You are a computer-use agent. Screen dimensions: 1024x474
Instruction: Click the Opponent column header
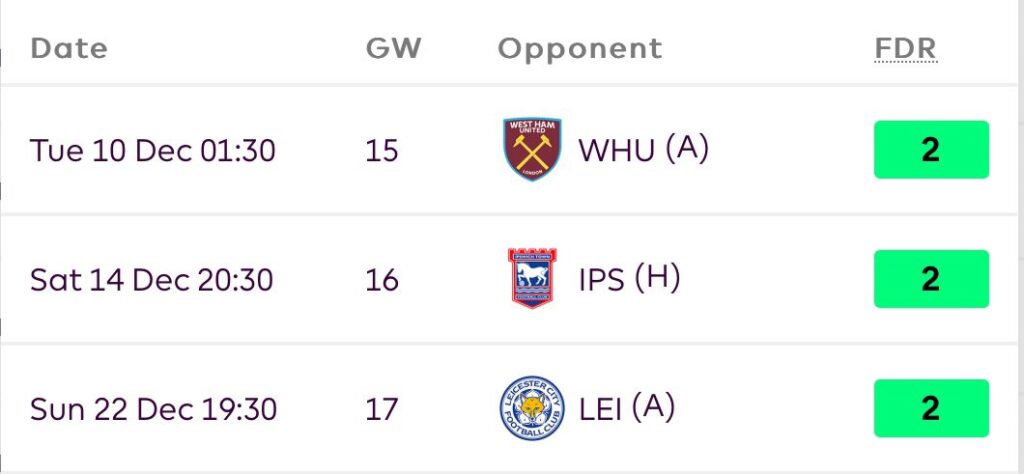coord(580,48)
